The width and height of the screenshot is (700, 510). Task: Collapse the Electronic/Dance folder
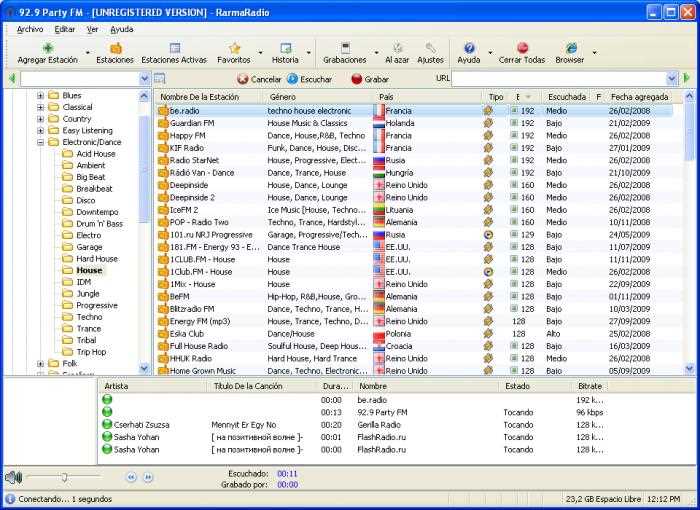[x=40, y=142]
